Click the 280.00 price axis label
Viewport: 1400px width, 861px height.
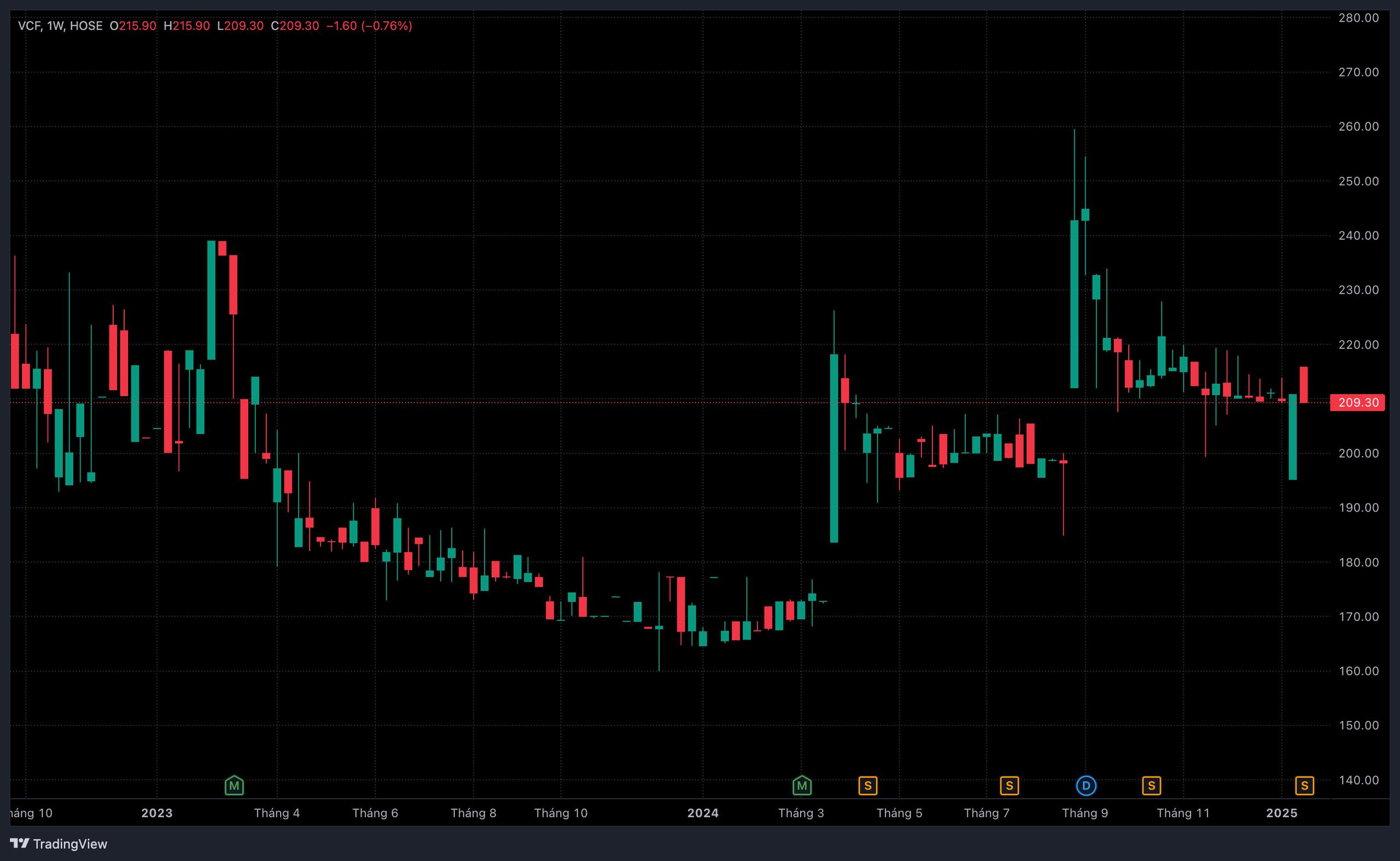[x=1358, y=17]
